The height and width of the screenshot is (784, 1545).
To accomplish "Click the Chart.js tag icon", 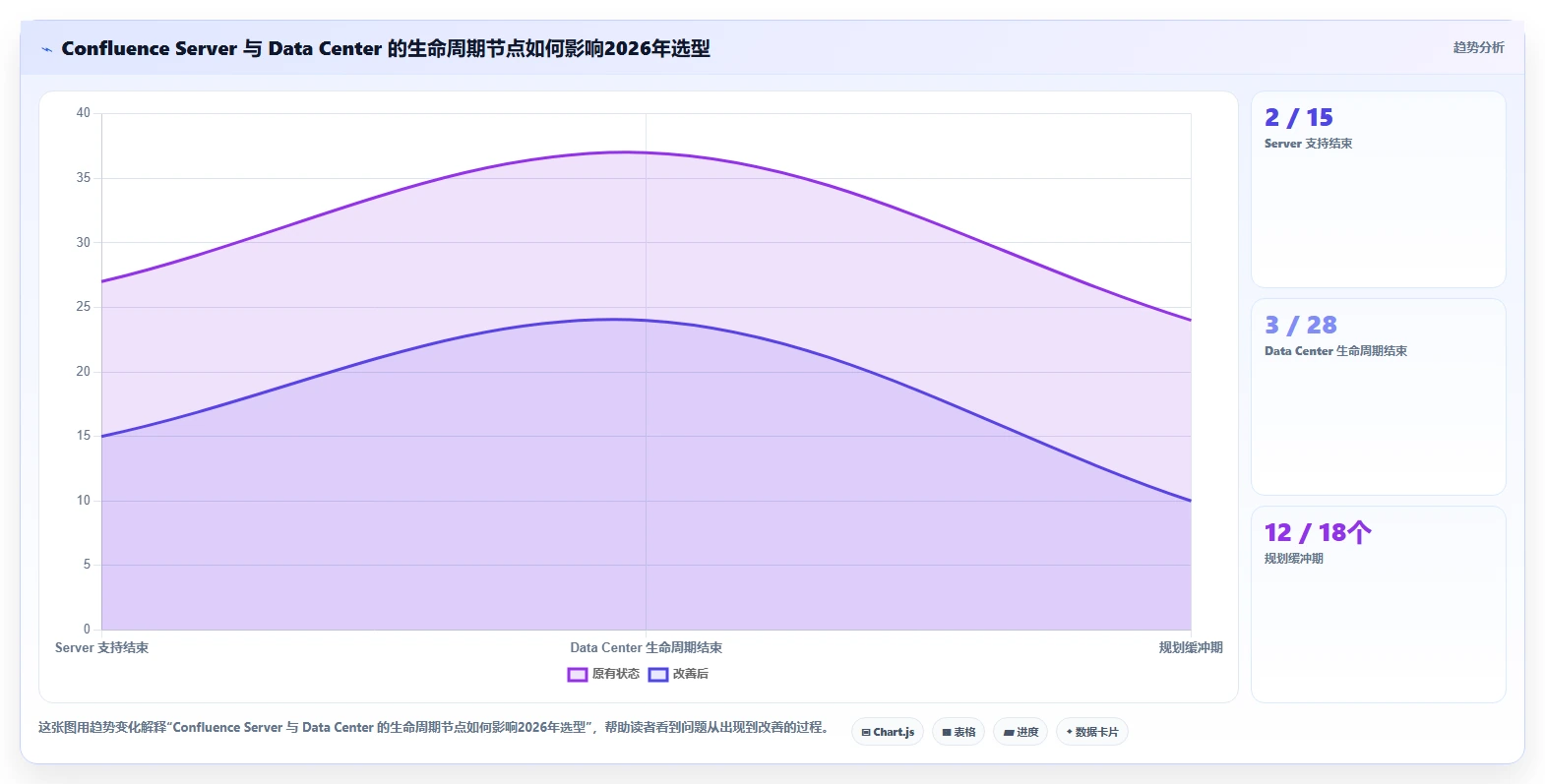I will (866, 733).
